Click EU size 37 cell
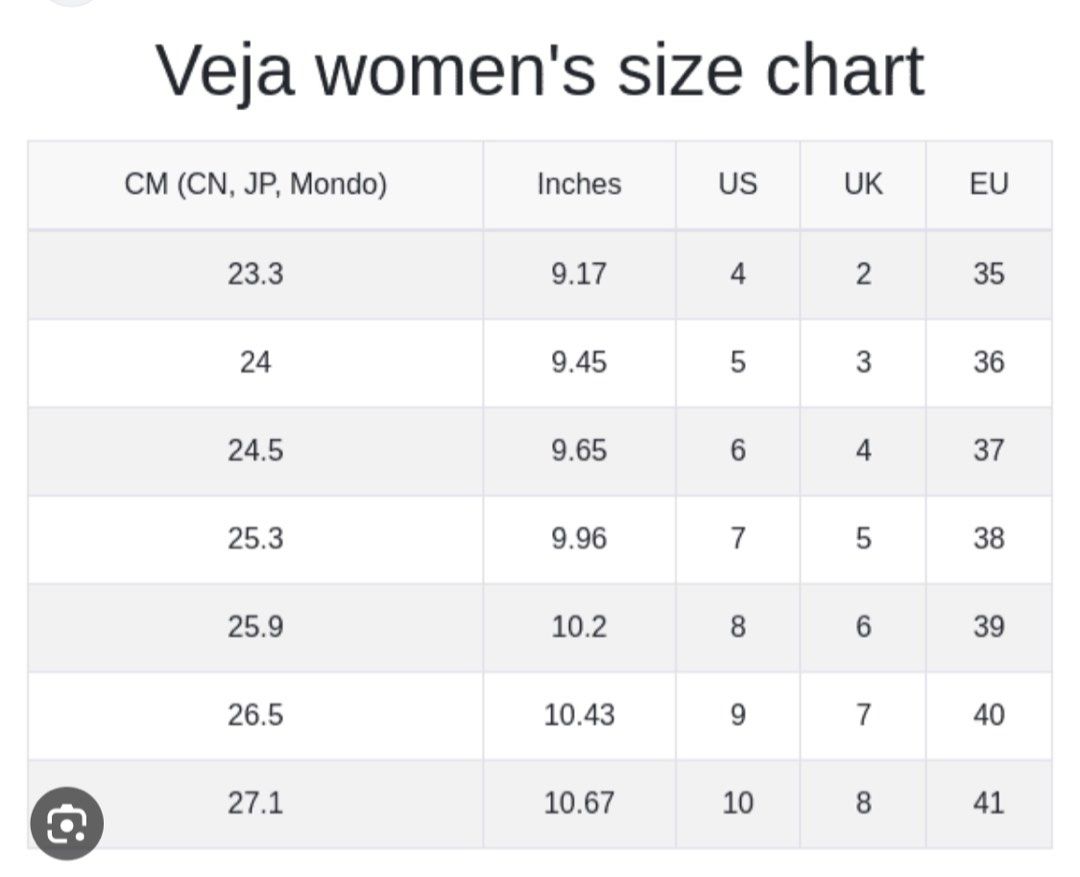The image size is (1080, 877). coord(988,450)
